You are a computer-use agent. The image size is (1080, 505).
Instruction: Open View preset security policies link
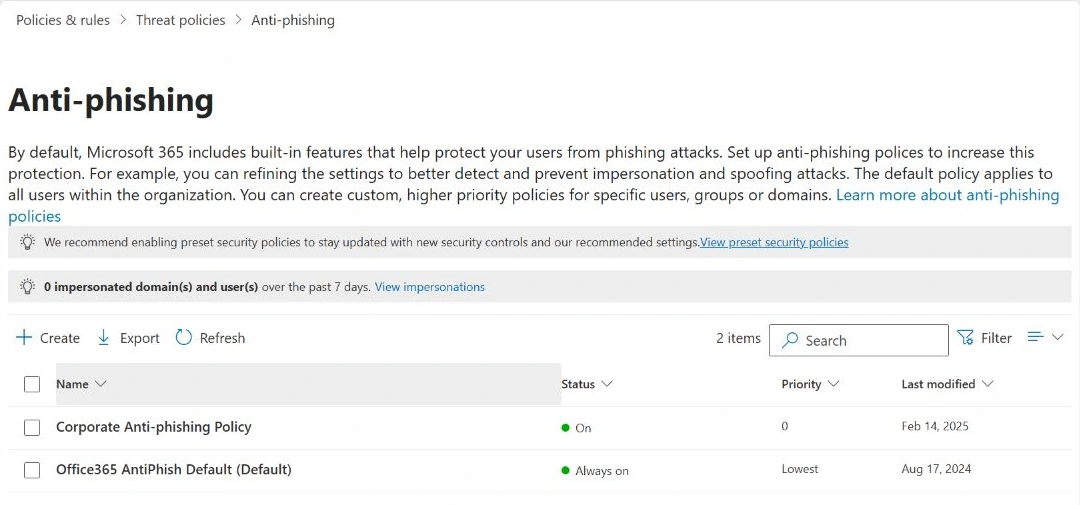point(774,243)
